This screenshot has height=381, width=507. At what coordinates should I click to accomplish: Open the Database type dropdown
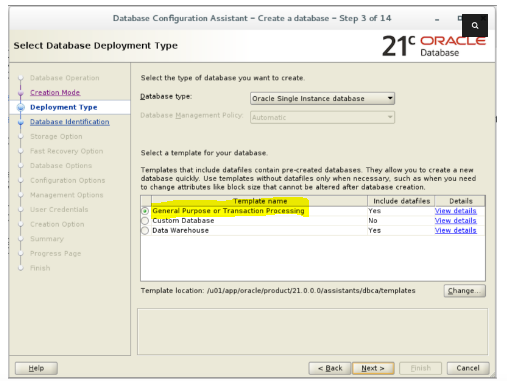(322, 99)
